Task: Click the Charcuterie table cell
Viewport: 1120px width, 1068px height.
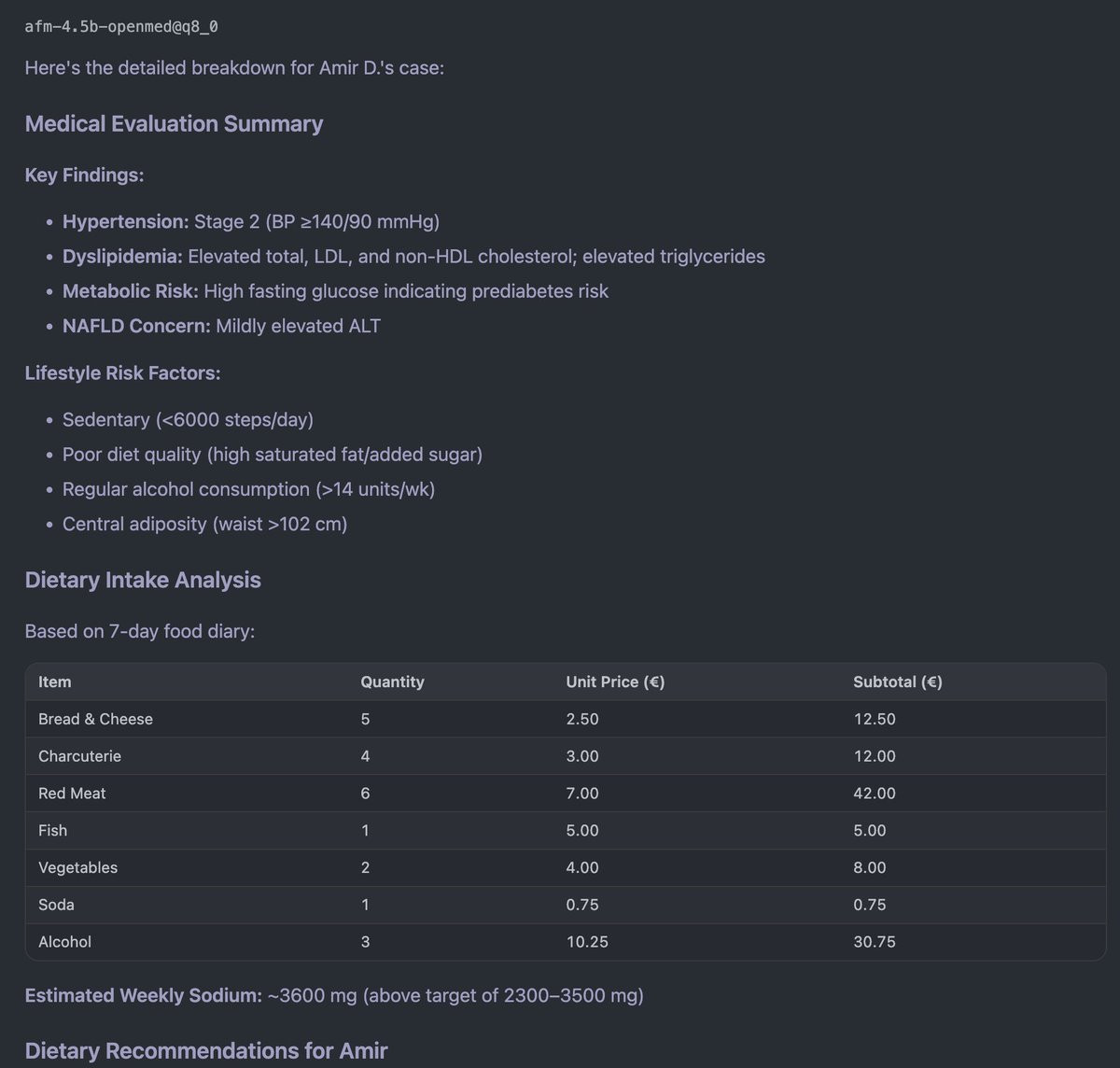Action: coord(79,756)
